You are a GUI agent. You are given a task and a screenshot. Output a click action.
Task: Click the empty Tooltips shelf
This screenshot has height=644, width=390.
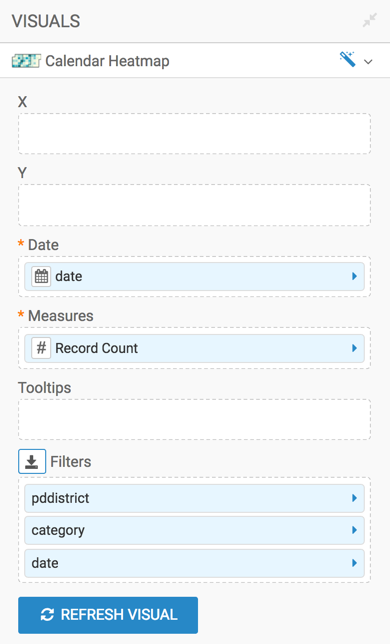pyautogui.click(x=195, y=419)
